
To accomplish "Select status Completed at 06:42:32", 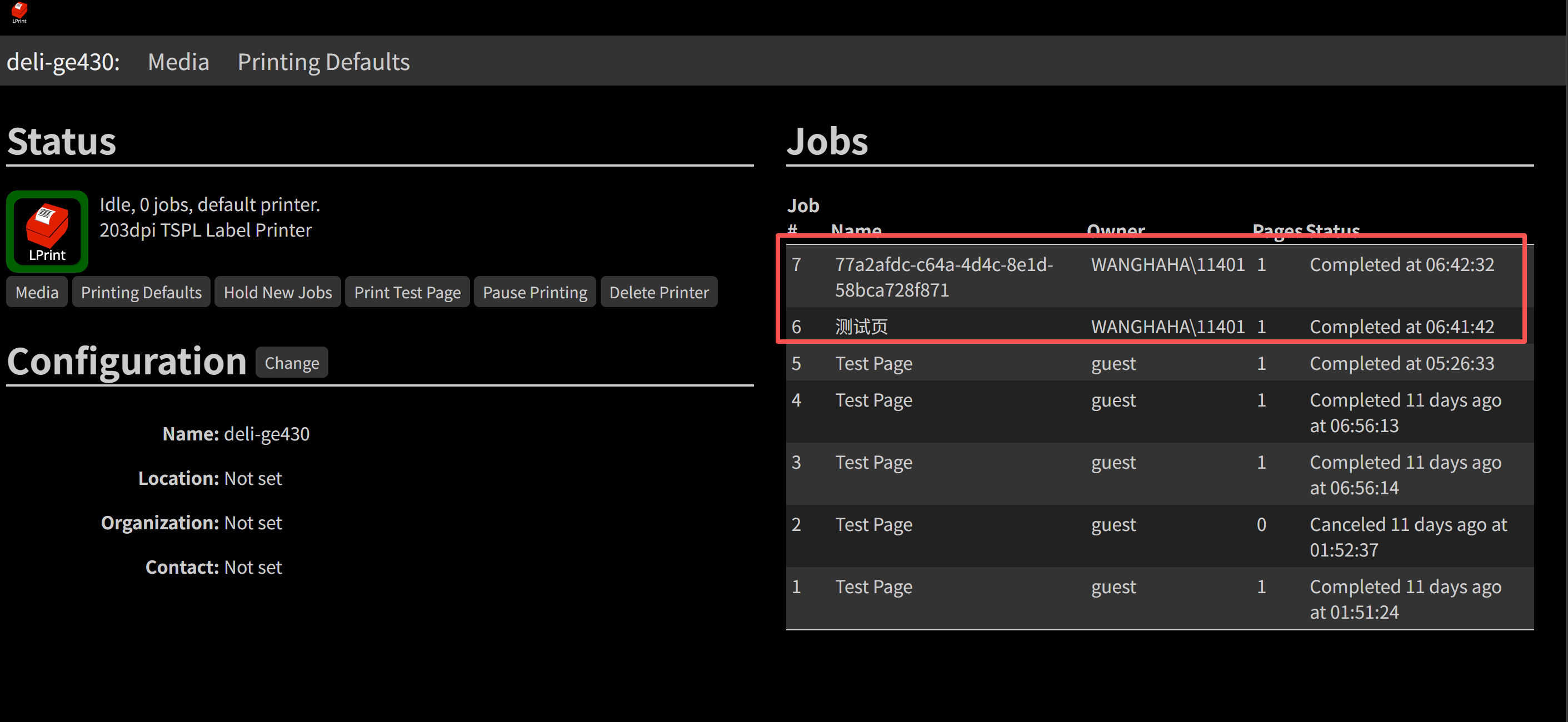I will click(1401, 264).
